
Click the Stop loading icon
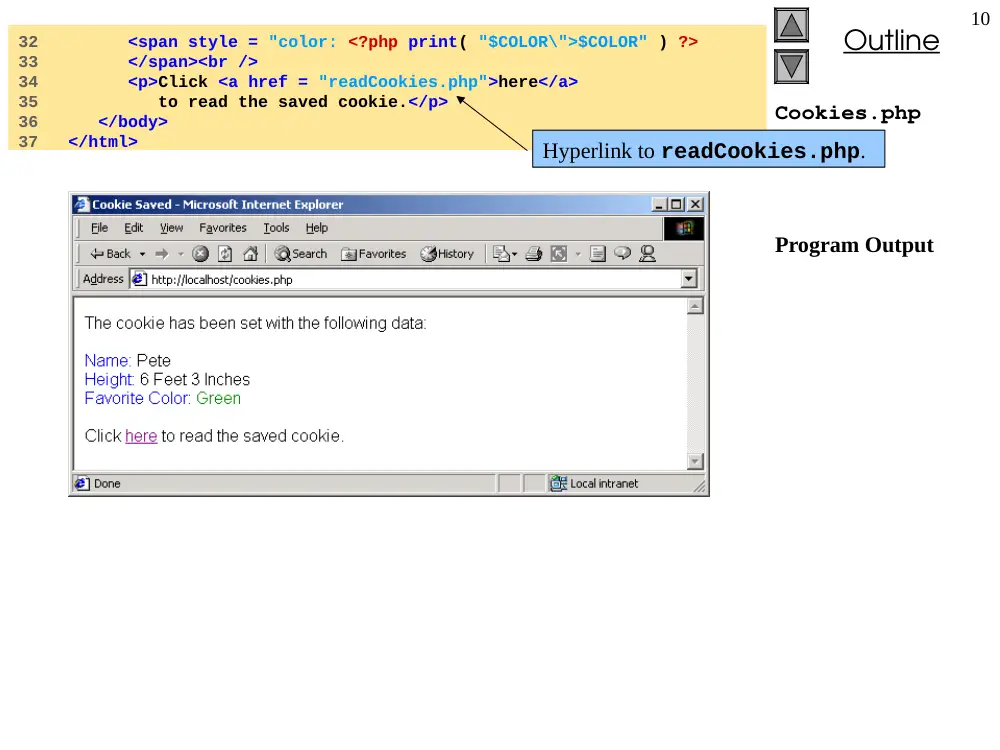[200, 254]
